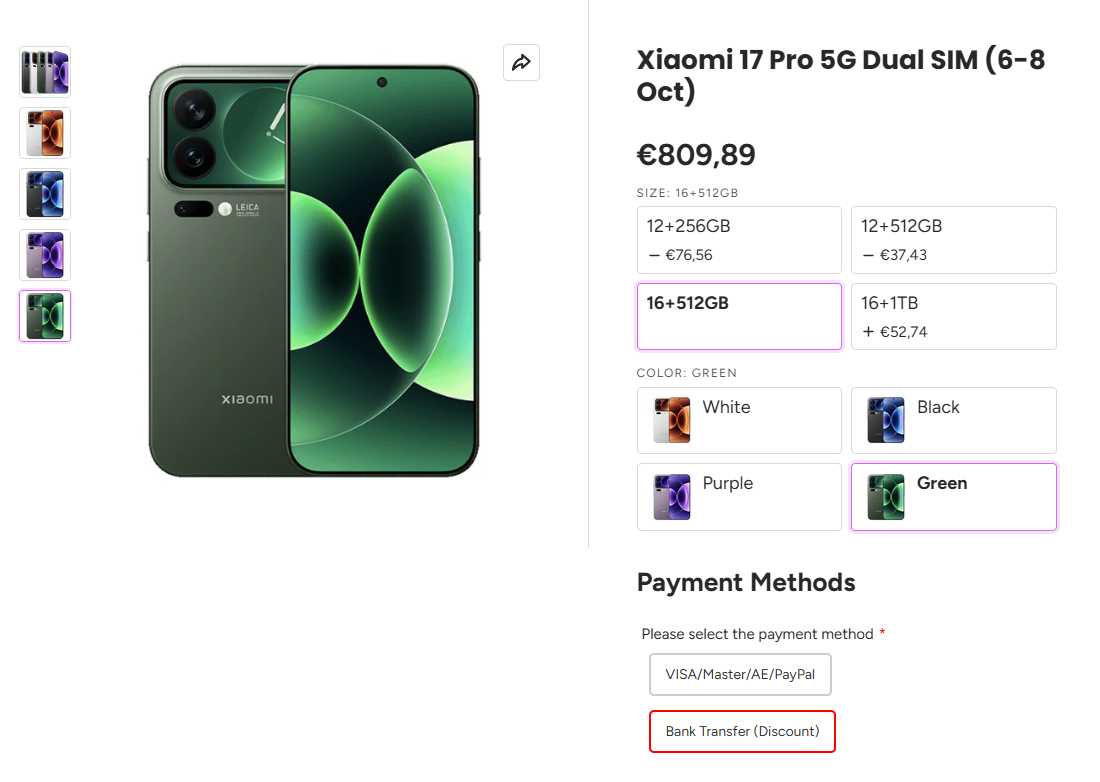Choose the 12+512GB size option

click(x=953, y=240)
